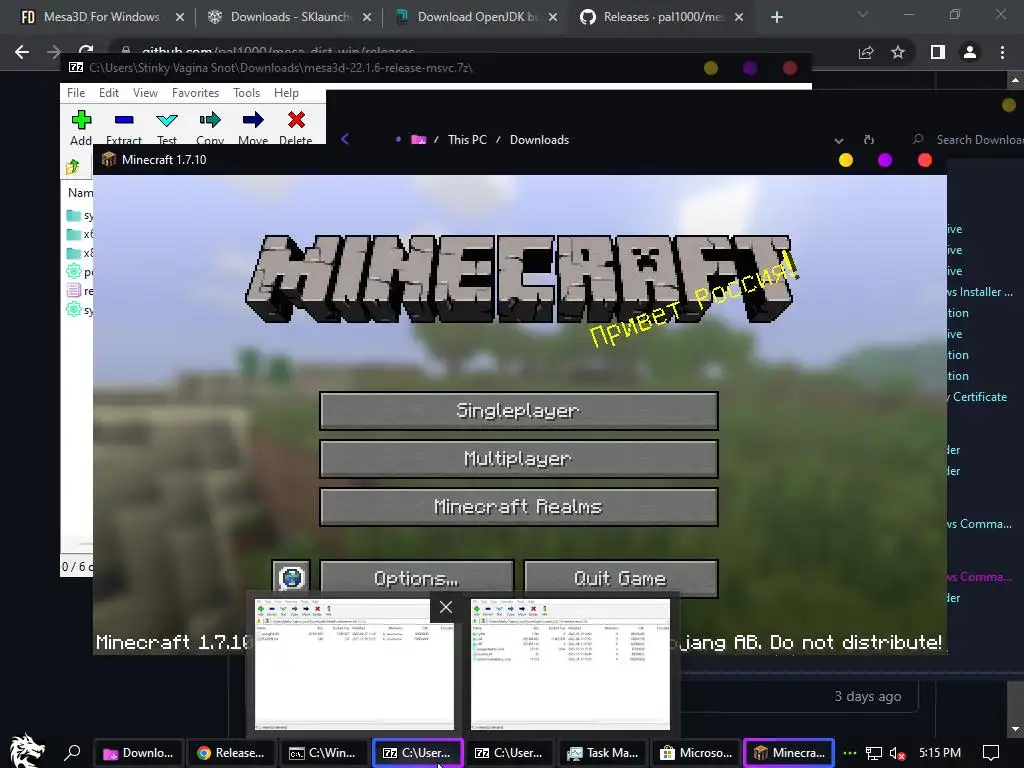This screenshot has width=1024, height=768.
Task: Open taskbar search magnifier
Action: coord(72,752)
